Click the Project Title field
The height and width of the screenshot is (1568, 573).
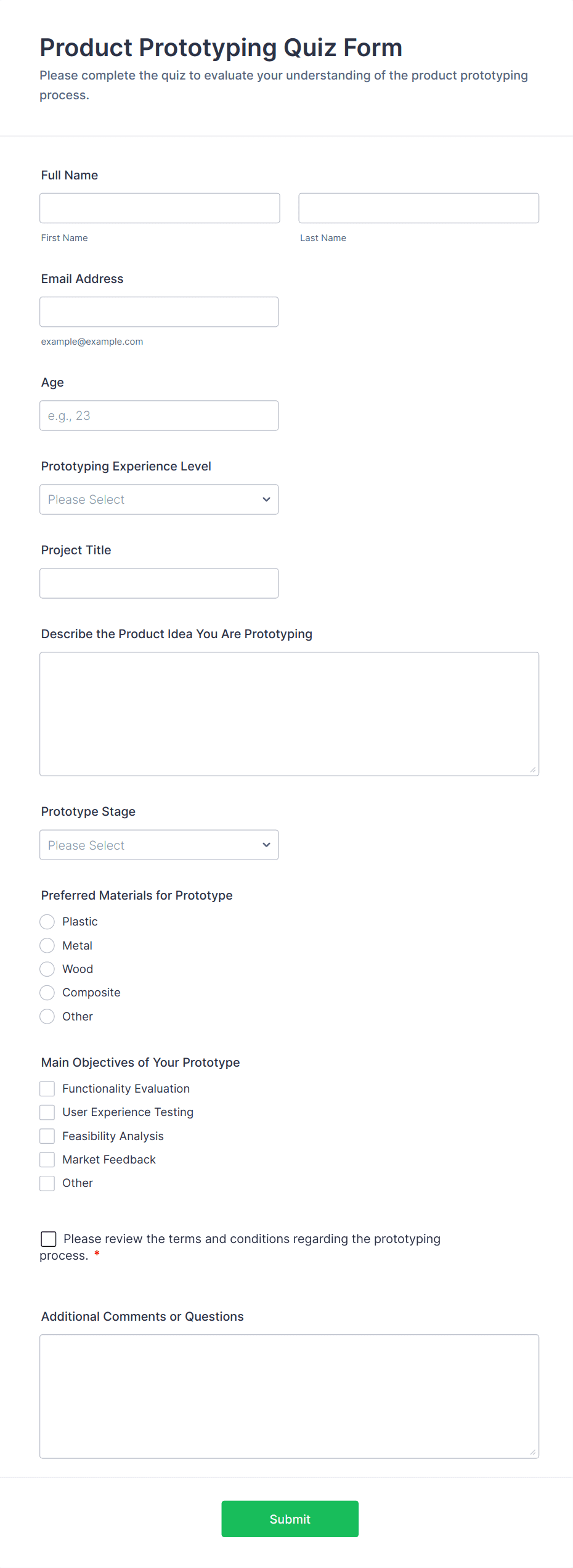[159, 583]
